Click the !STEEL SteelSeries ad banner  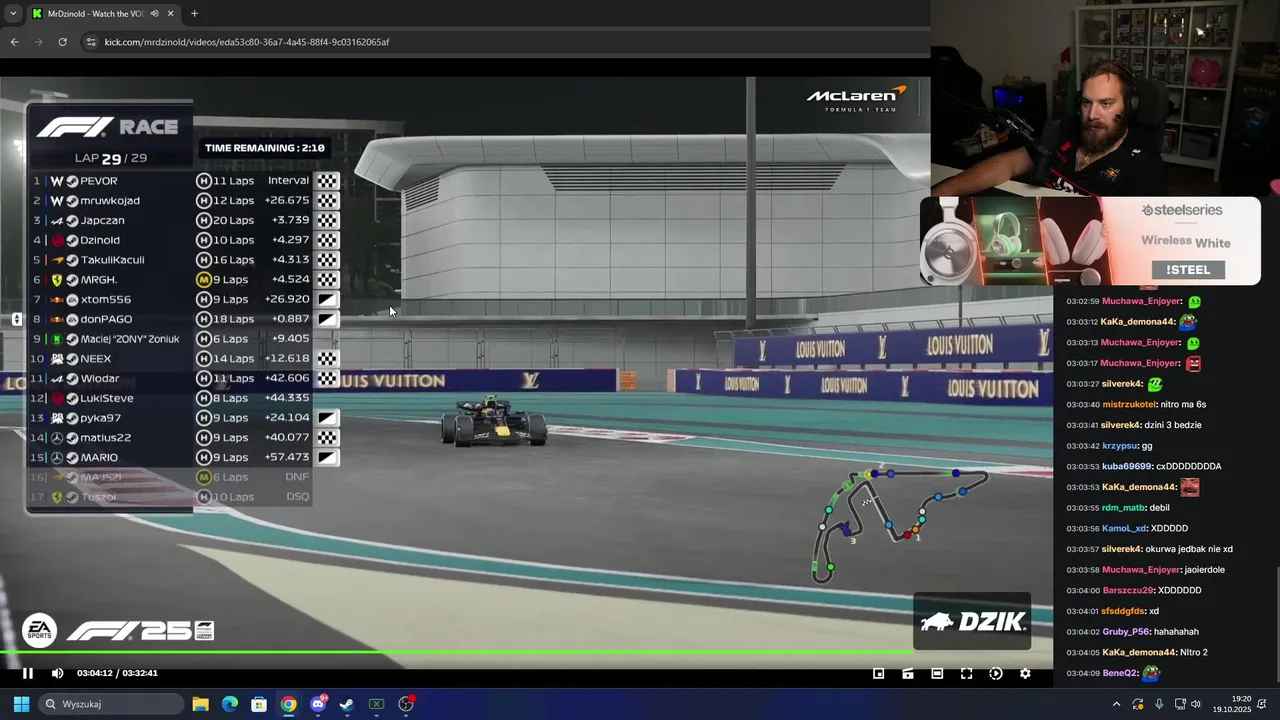coord(1090,241)
